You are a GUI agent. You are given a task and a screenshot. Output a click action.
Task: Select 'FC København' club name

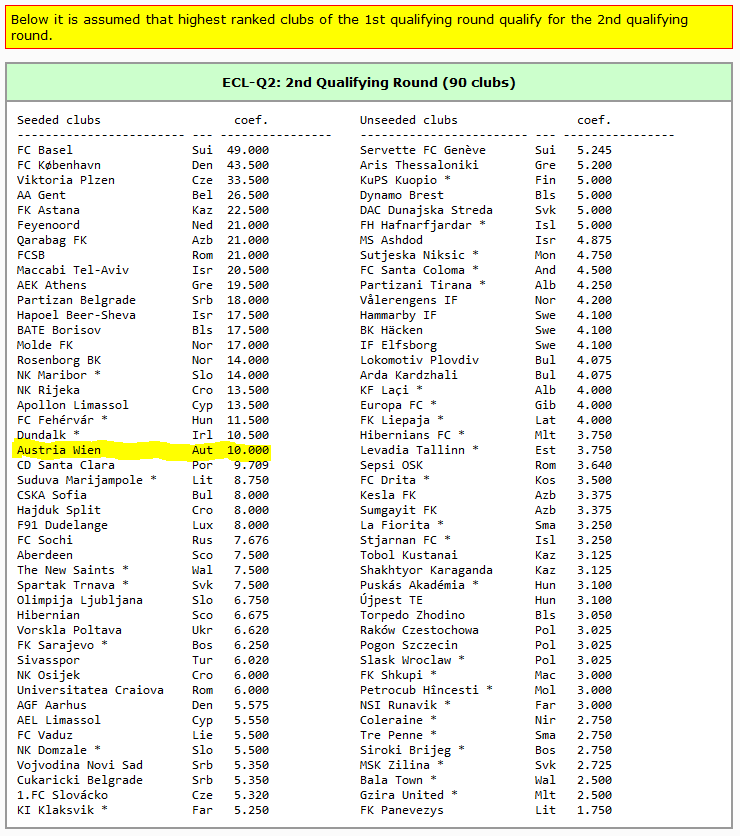point(59,165)
